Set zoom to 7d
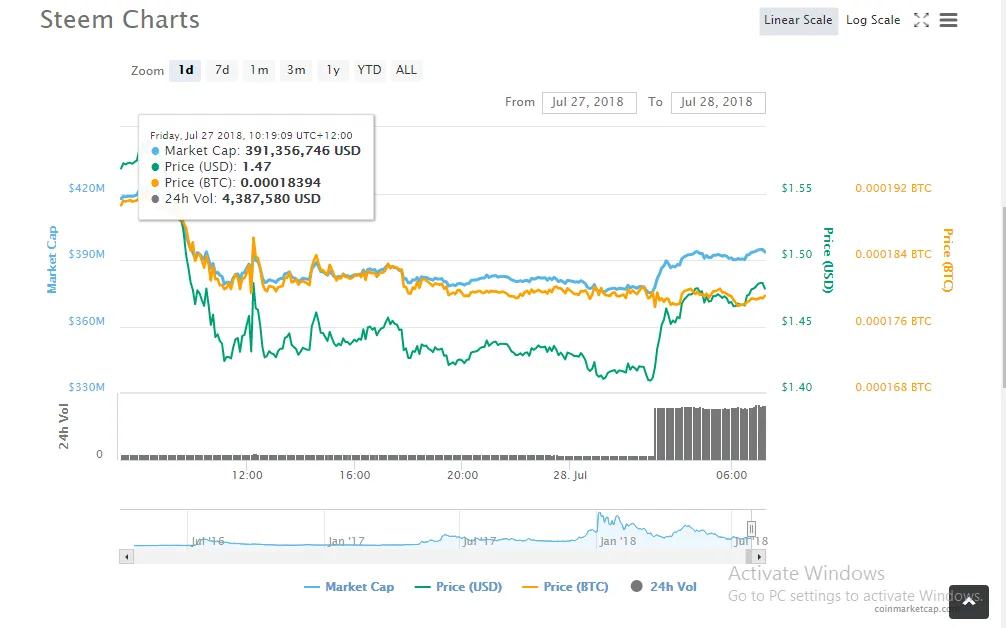Screen dimensions: 1006x628 [222, 70]
